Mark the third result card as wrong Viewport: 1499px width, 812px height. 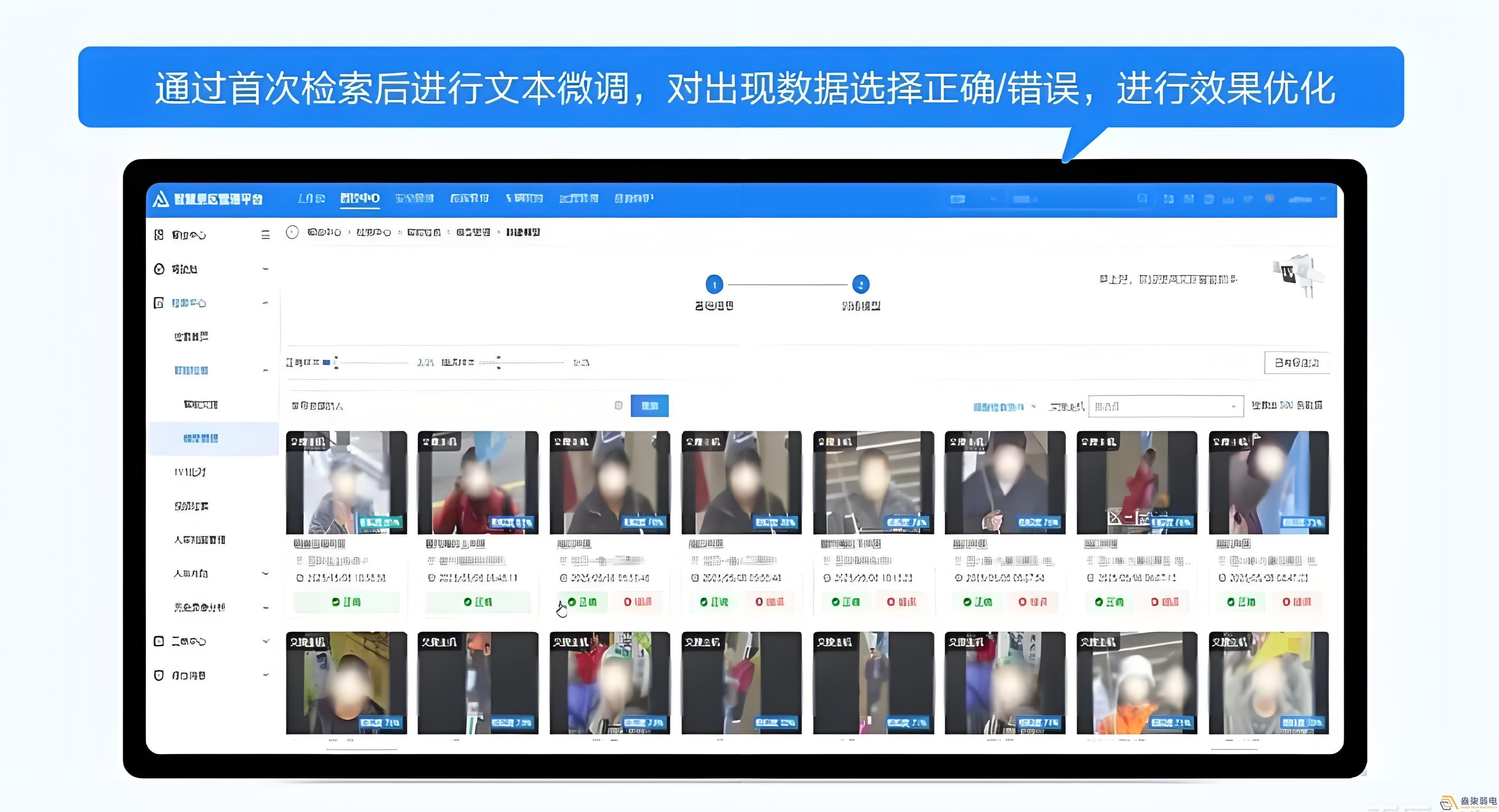[640, 602]
